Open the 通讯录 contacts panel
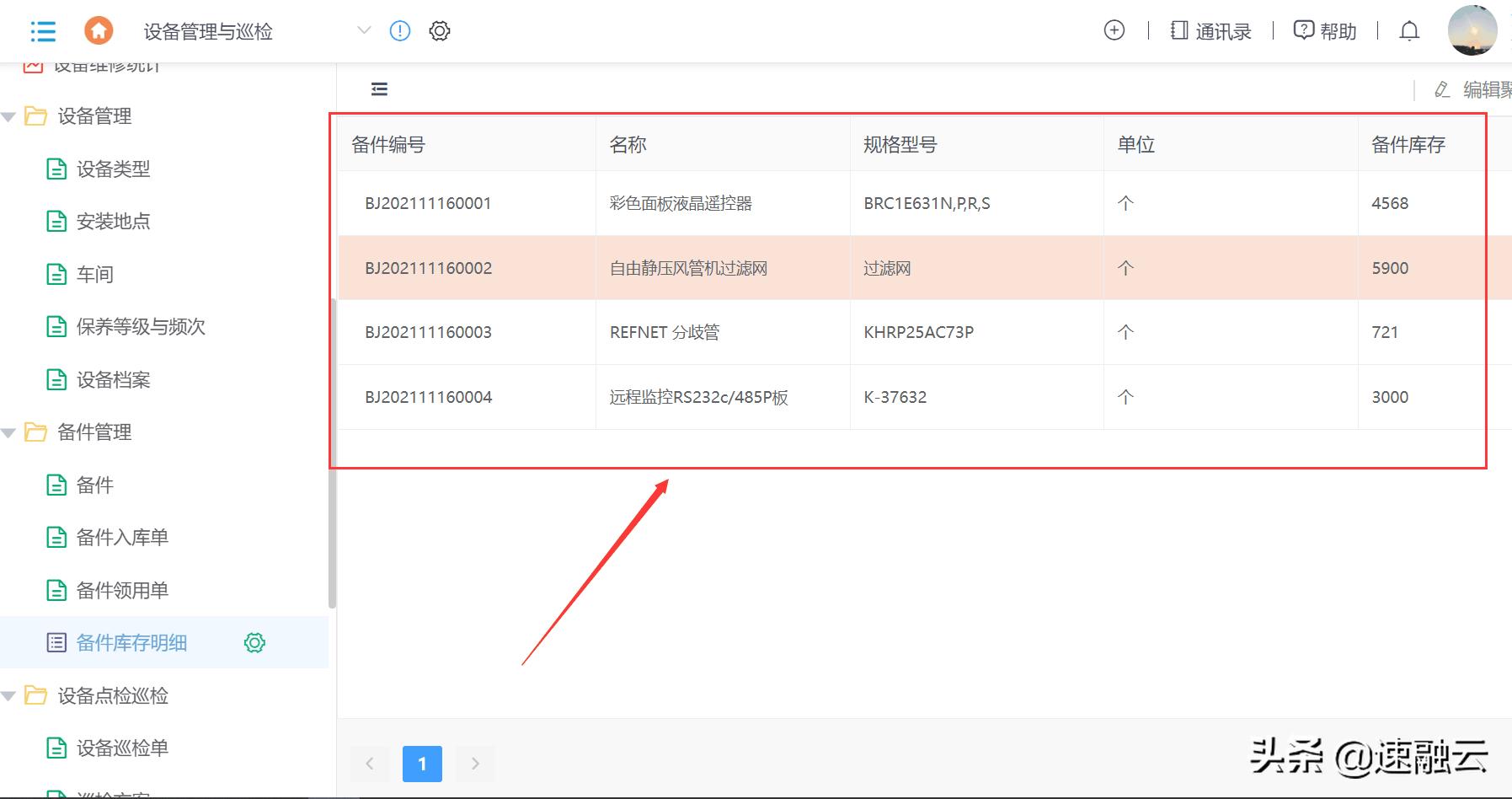Viewport: 1512px width, 799px height. click(x=1210, y=30)
